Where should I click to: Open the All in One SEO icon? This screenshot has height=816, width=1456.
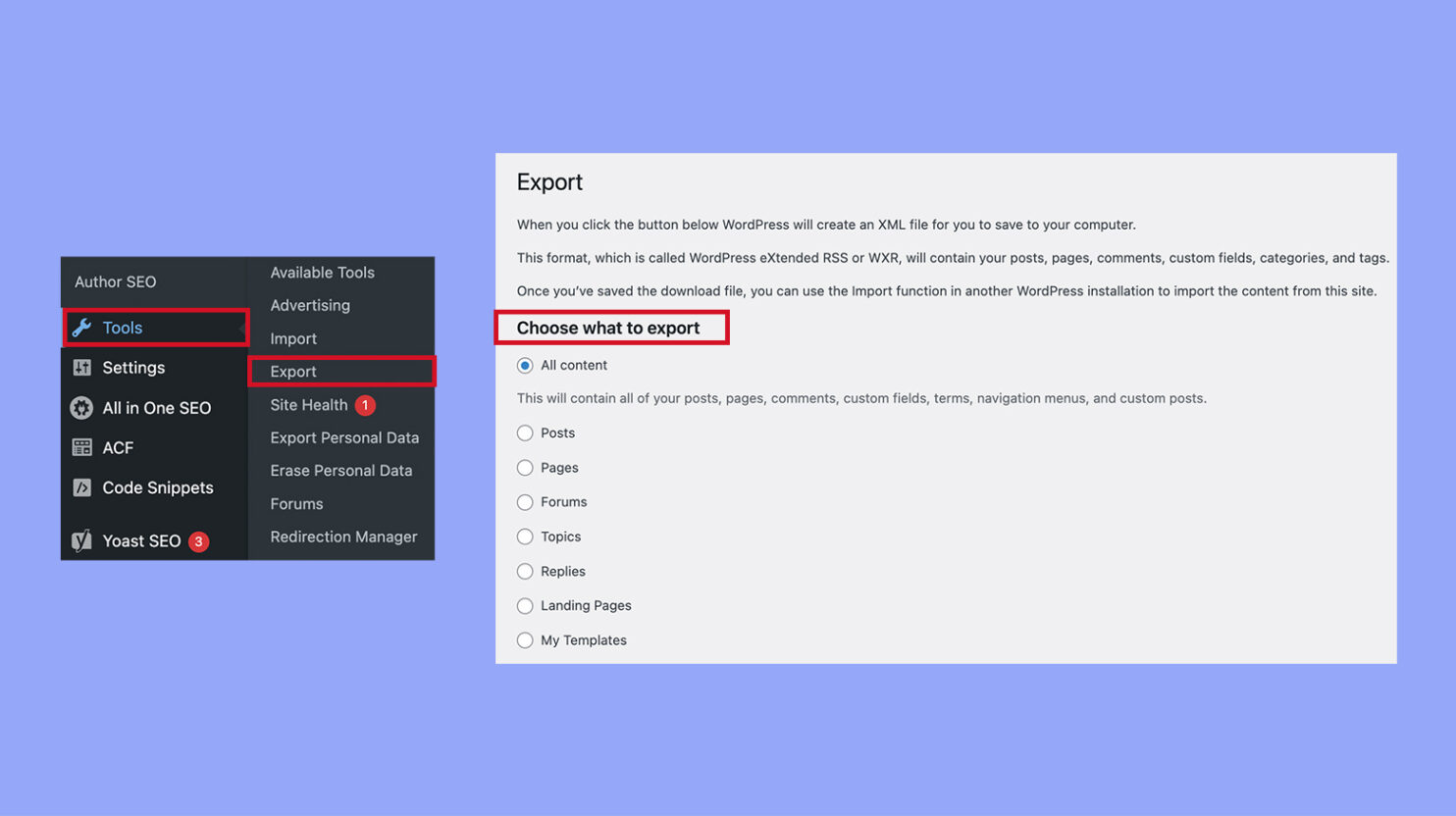tap(82, 408)
